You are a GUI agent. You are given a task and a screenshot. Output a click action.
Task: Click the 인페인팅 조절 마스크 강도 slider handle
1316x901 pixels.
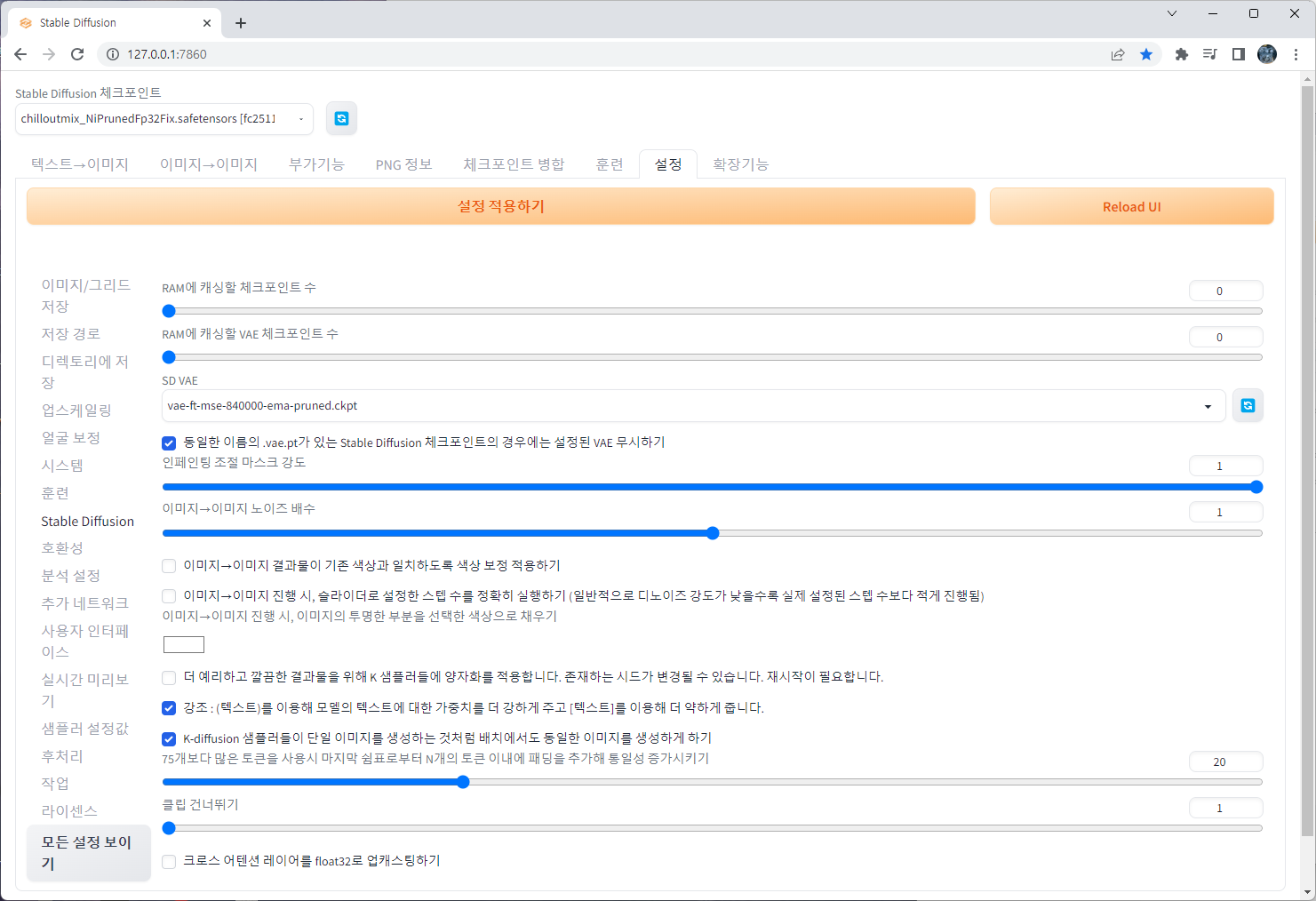pyautogui.click(x=1256, y=487)
